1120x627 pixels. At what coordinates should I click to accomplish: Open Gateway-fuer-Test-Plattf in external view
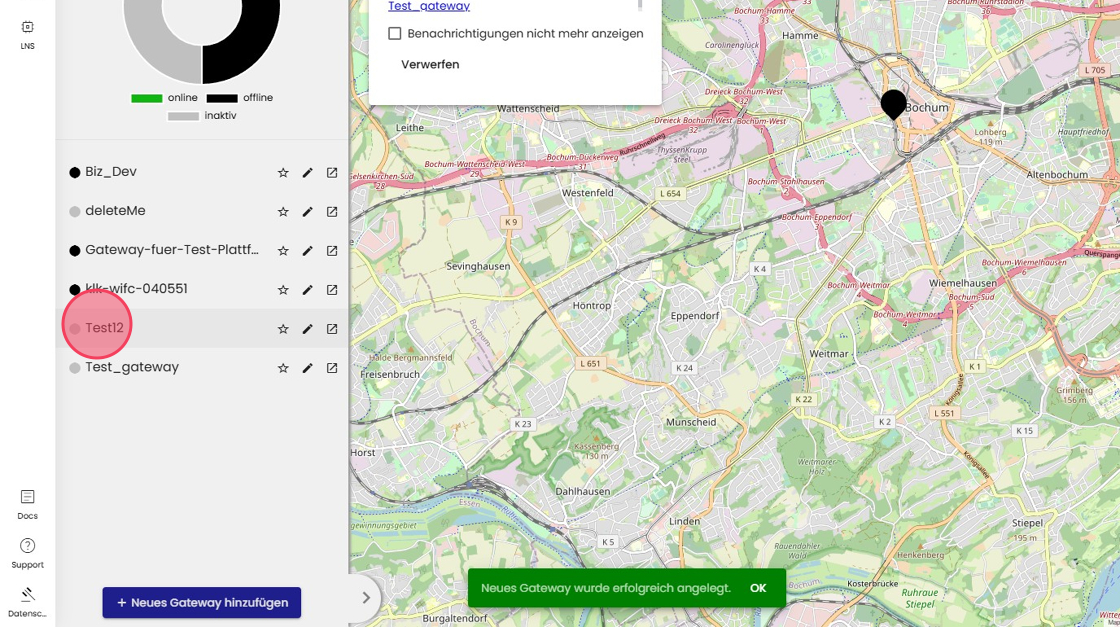coord(332,251)
